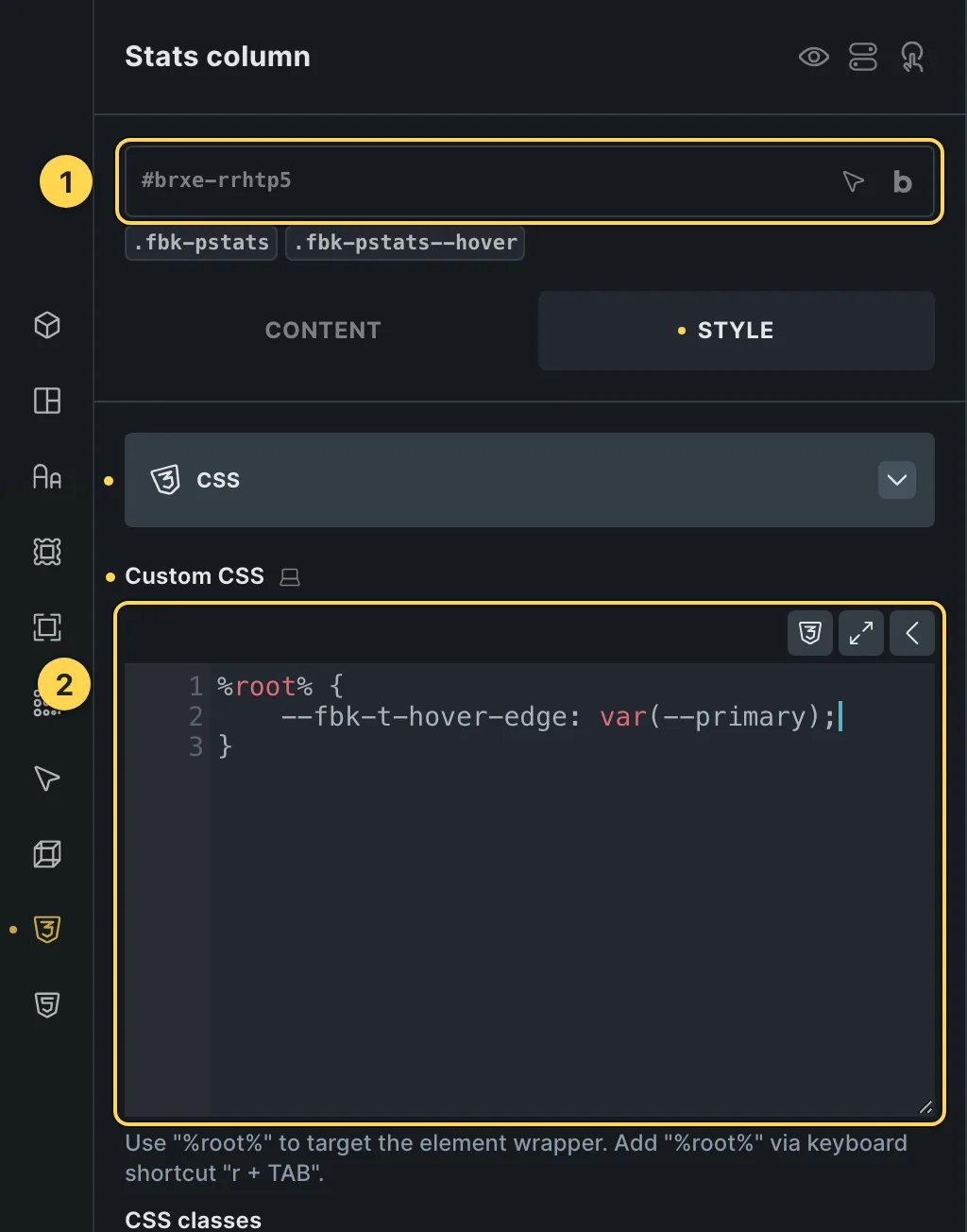Click the CSS3 icon in editor toolbar

[x=810, y=633]
